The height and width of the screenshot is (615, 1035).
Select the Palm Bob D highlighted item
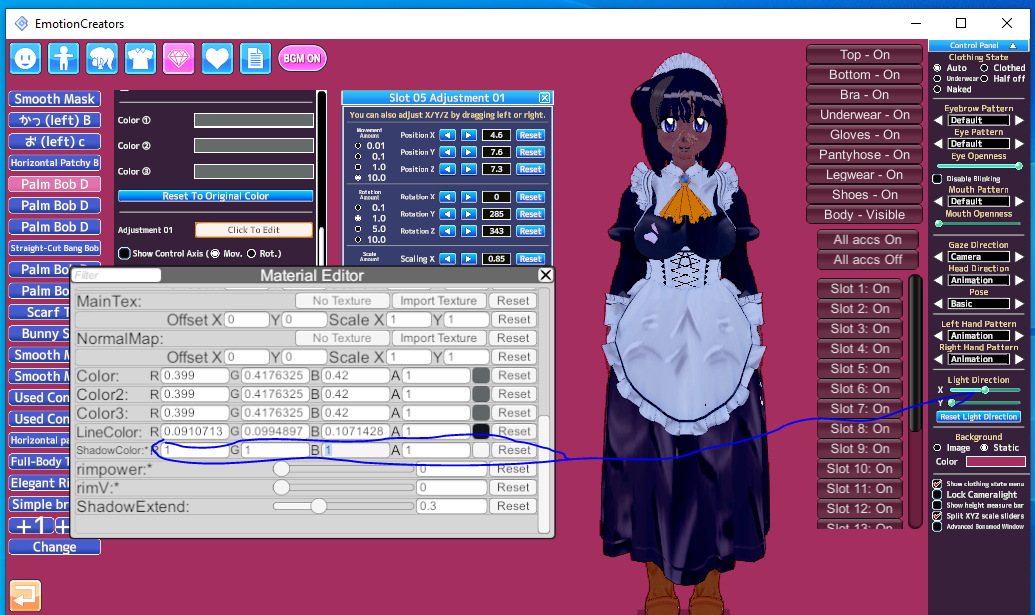(x=55, y=184)
